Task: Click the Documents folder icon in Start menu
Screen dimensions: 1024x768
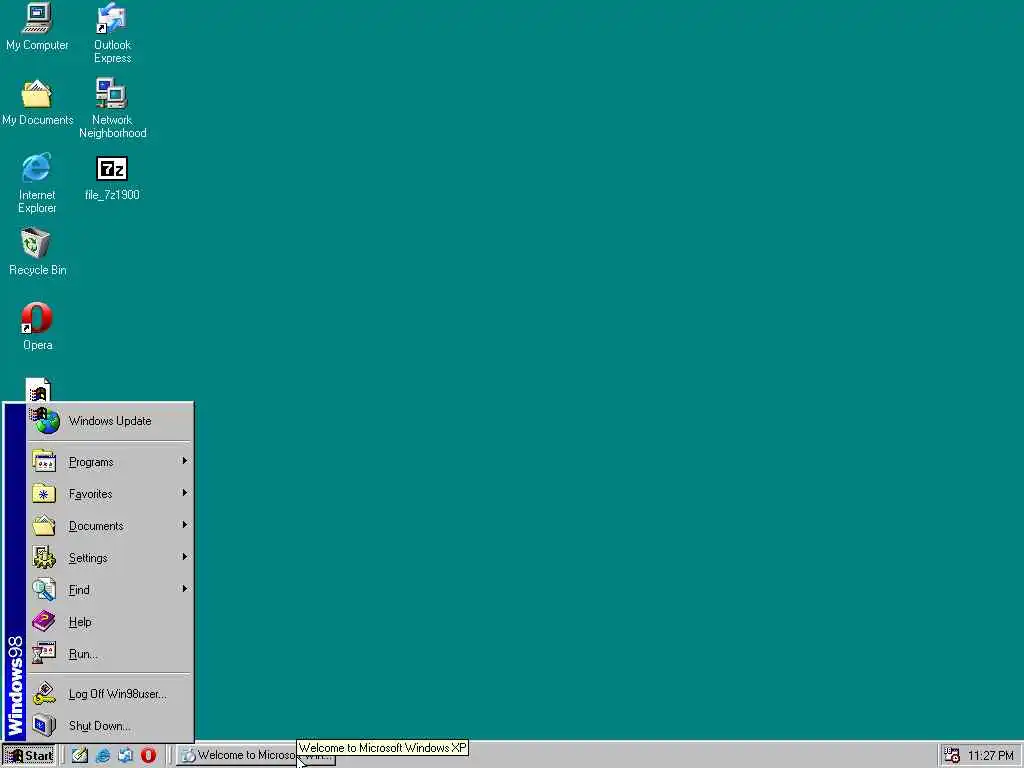Action: click(44, 525)
